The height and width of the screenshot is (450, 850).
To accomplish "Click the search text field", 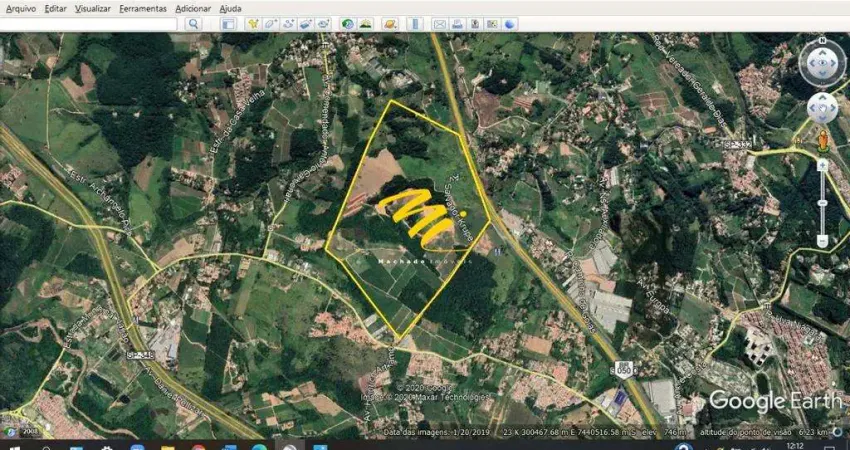I will pos(89,24).
